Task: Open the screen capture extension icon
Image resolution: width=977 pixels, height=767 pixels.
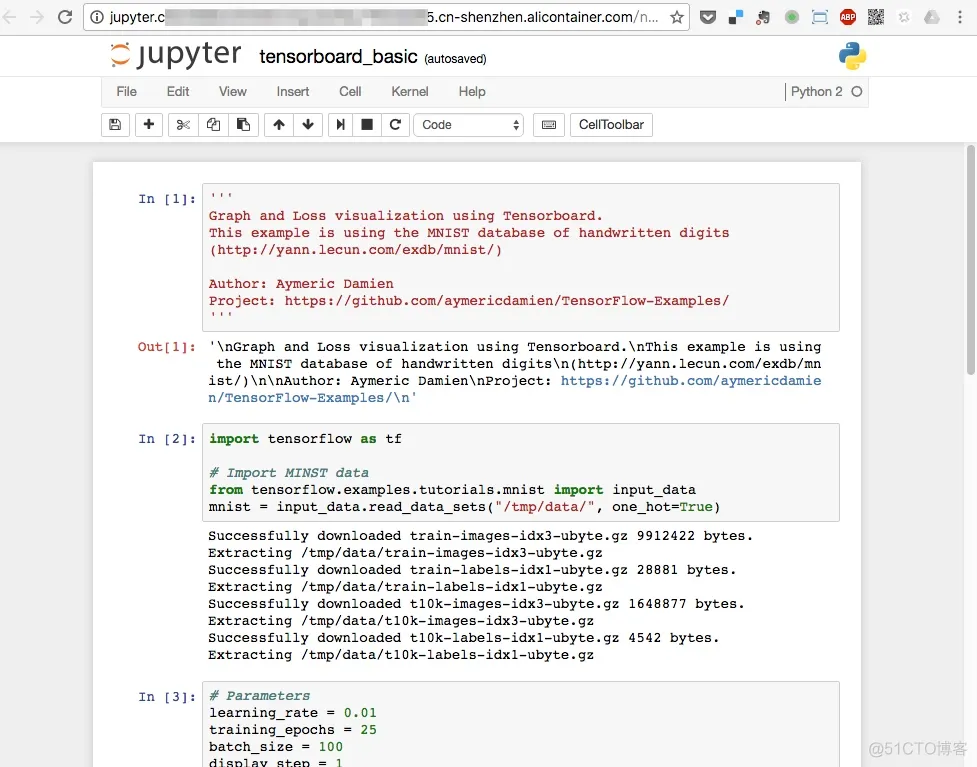Action: click(x=820, y=17)
